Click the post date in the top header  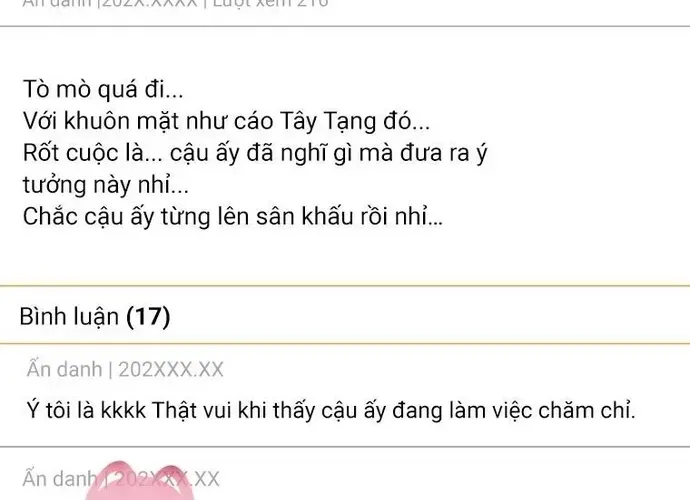tap(150, 4)
